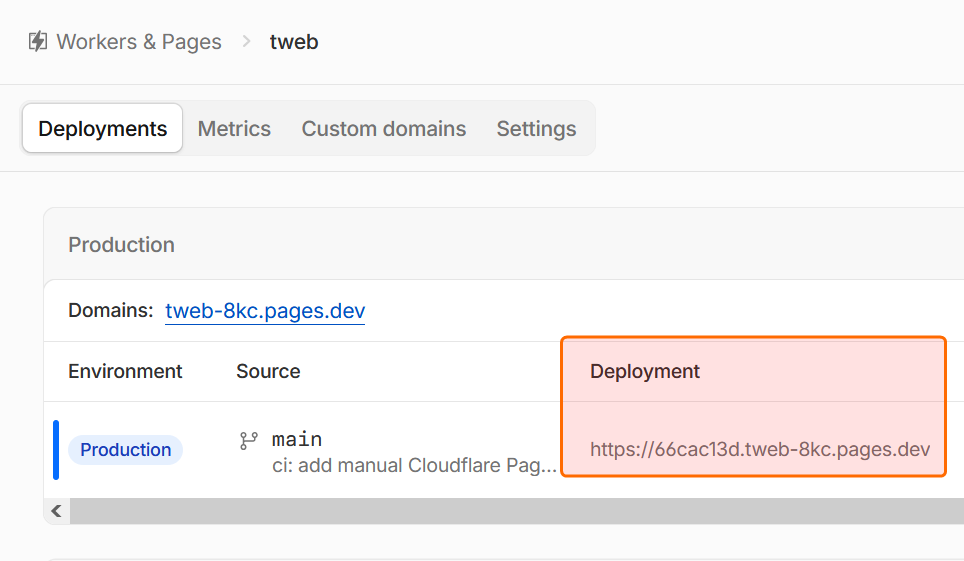This screenshot has width=964, height=561.
Task: Click the horizontal scrollbar track
Action: [x=517, y=511]
